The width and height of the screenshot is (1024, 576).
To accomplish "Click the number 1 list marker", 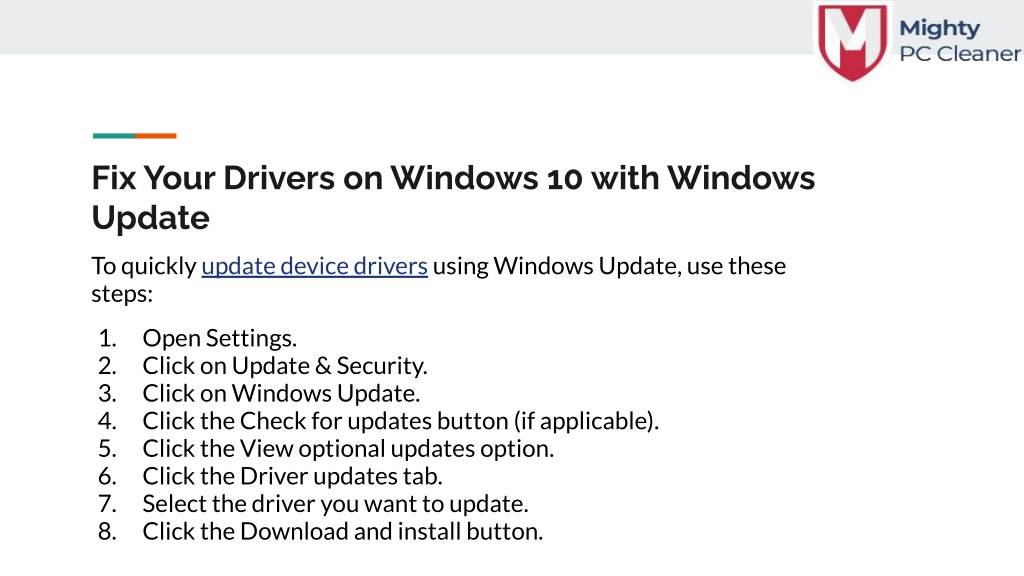I will (x=107, y=338).
